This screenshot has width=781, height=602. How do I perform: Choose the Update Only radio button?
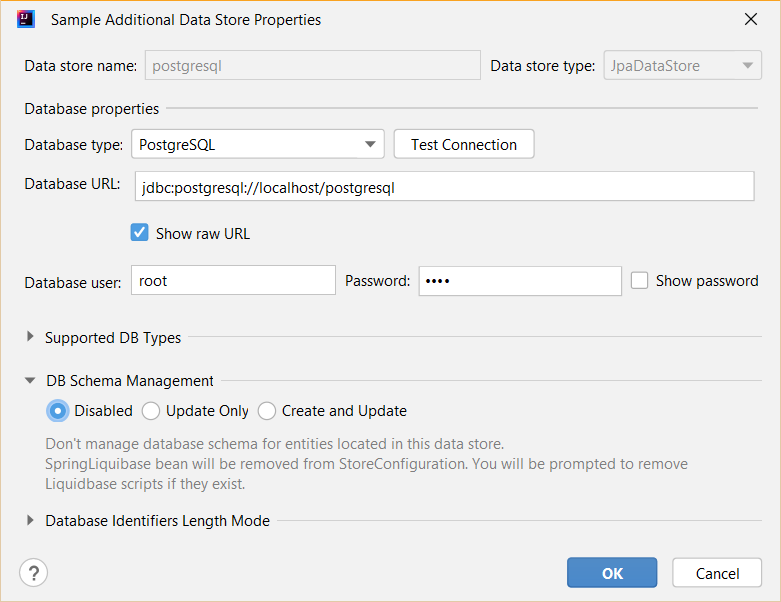click(150, 411)
